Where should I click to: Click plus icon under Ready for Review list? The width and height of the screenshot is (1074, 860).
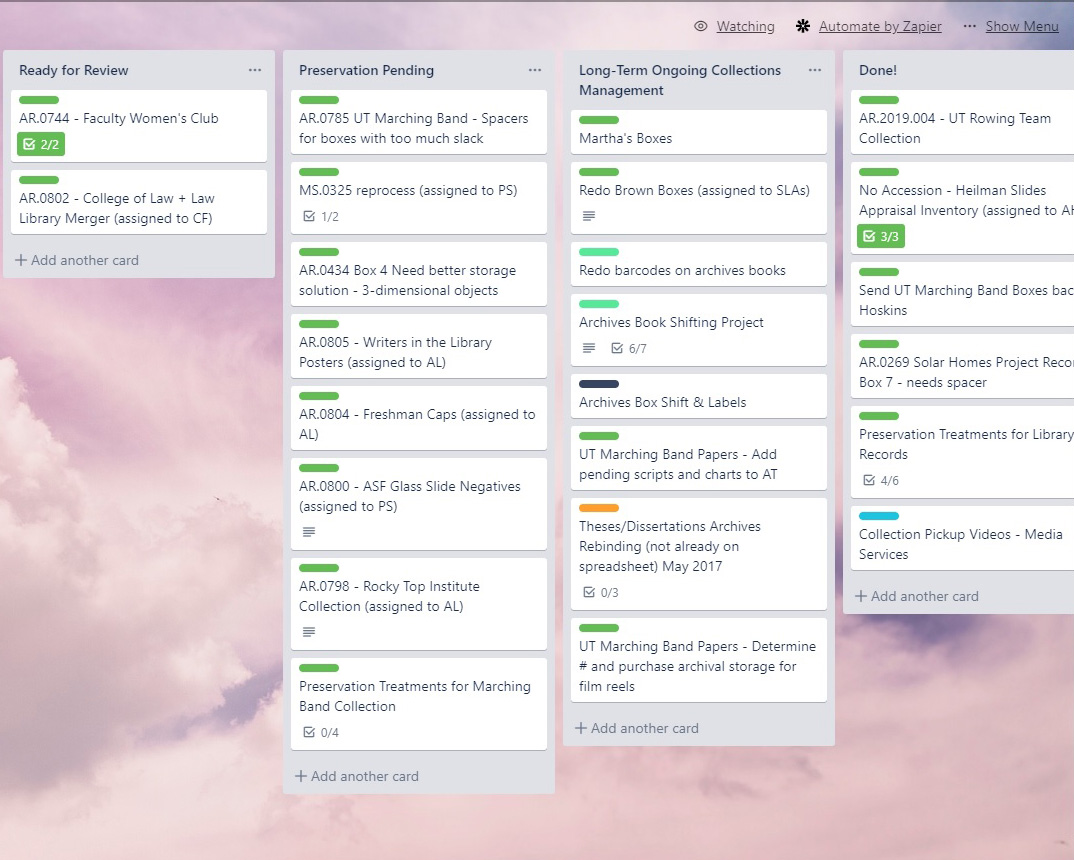tap(21, 260)
